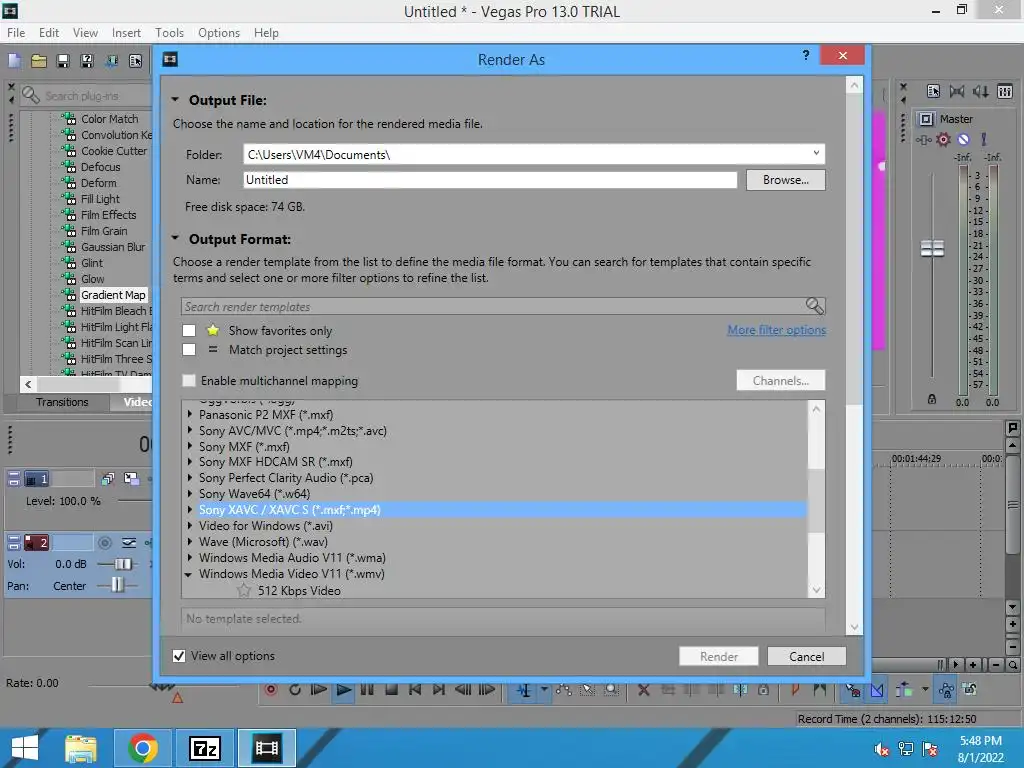Screen dimensions: 1024x768
Task: Switch to the Transitions tab
Action: pos(62,402)
